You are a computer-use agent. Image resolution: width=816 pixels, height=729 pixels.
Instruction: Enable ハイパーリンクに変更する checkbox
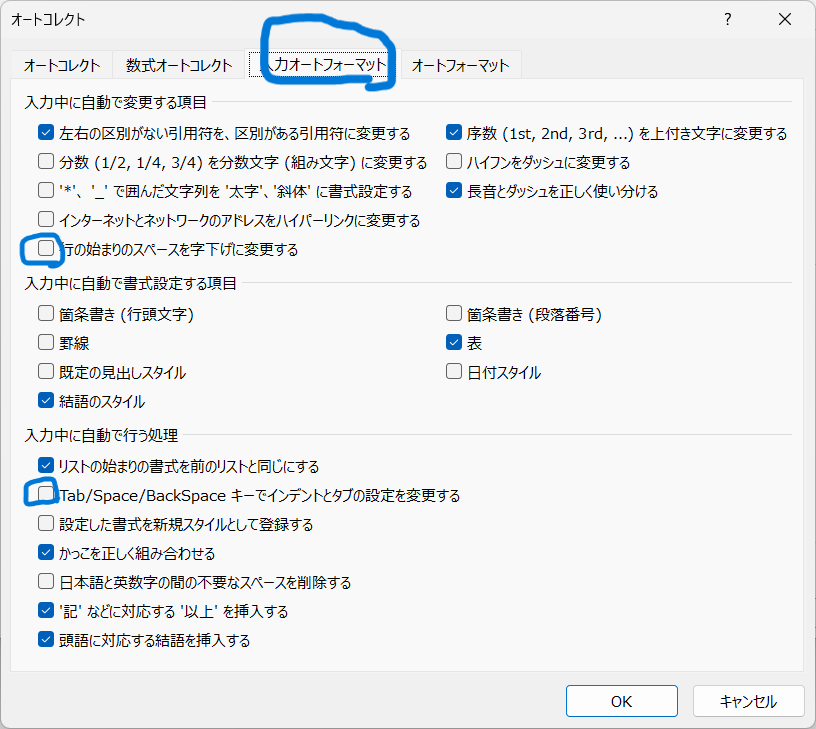[x=46, y=220]
